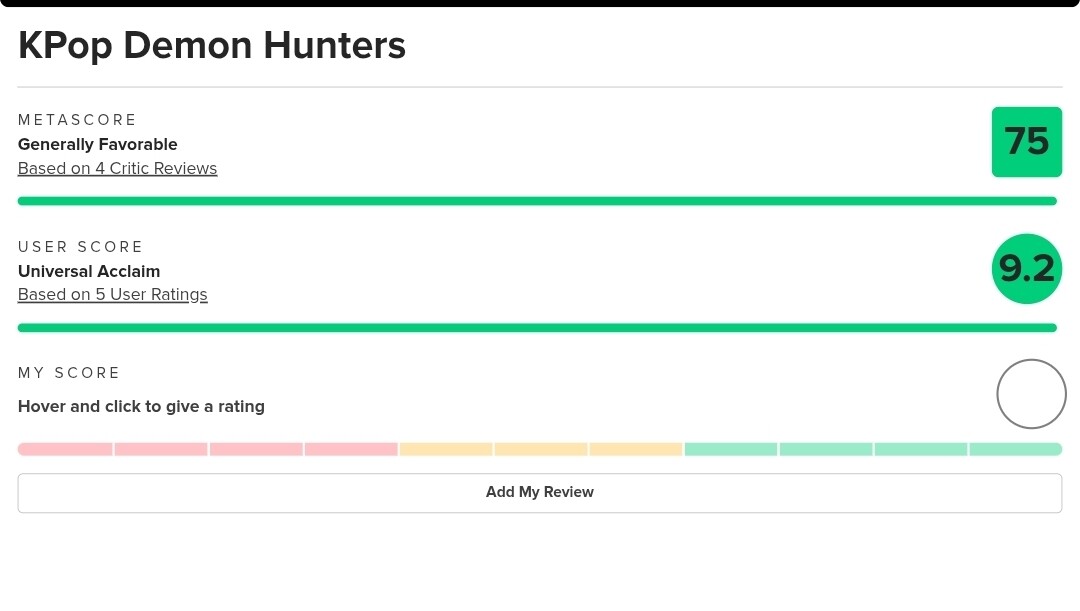Viewport: 1080px width, 611px height.
Task: Select the second red rating segment
Action: tap(161, 449)
